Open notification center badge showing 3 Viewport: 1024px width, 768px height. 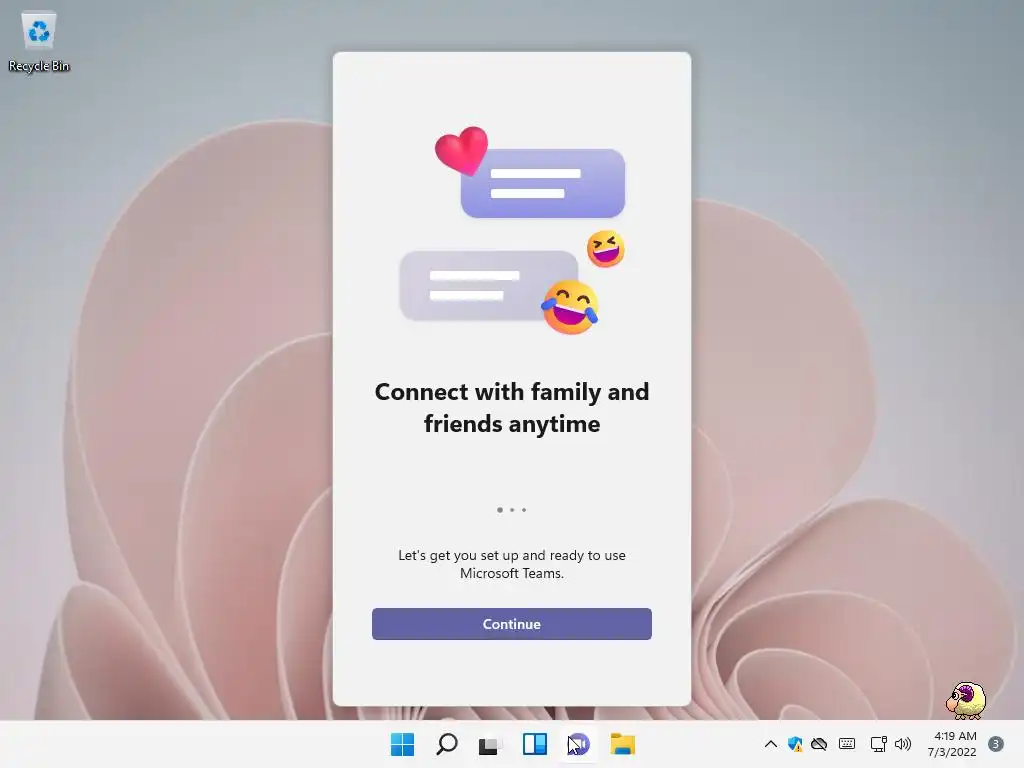(996, 744)
